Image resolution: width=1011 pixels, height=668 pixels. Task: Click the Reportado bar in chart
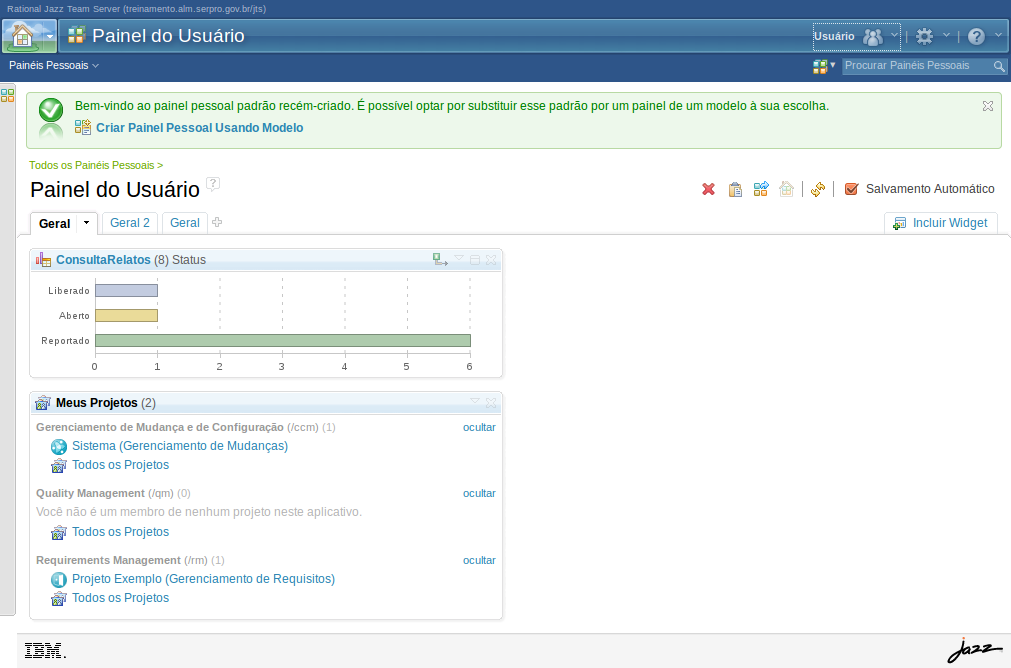pos(283,340)
